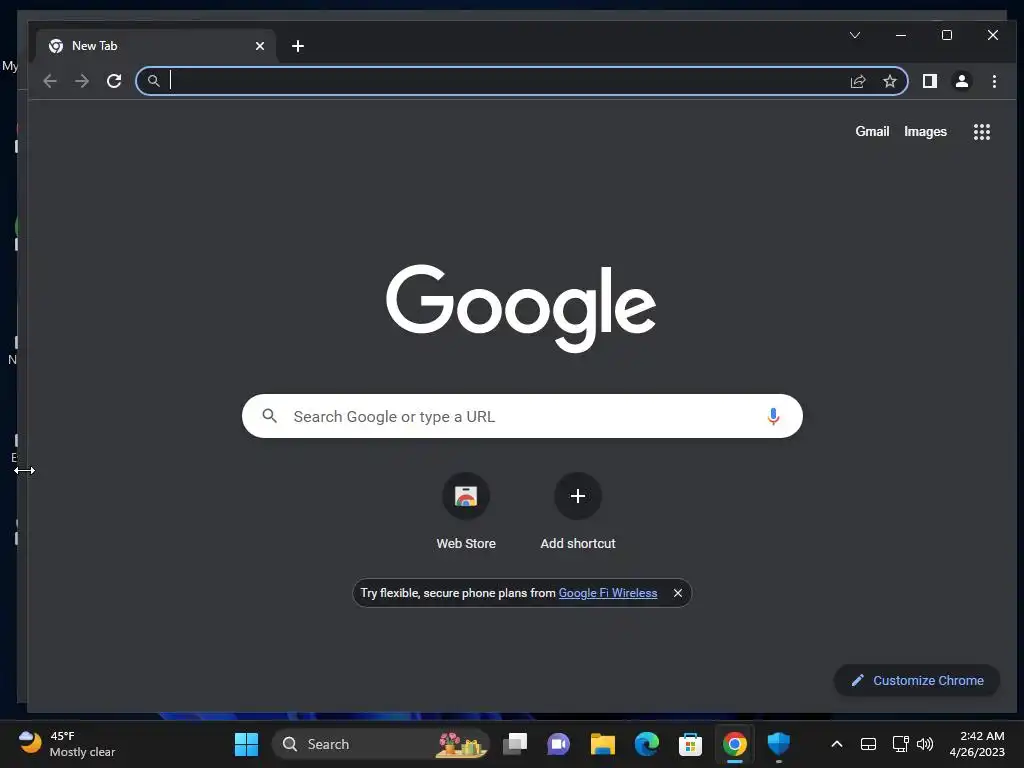Maximize the Chrome window

(x=947, y=35)
